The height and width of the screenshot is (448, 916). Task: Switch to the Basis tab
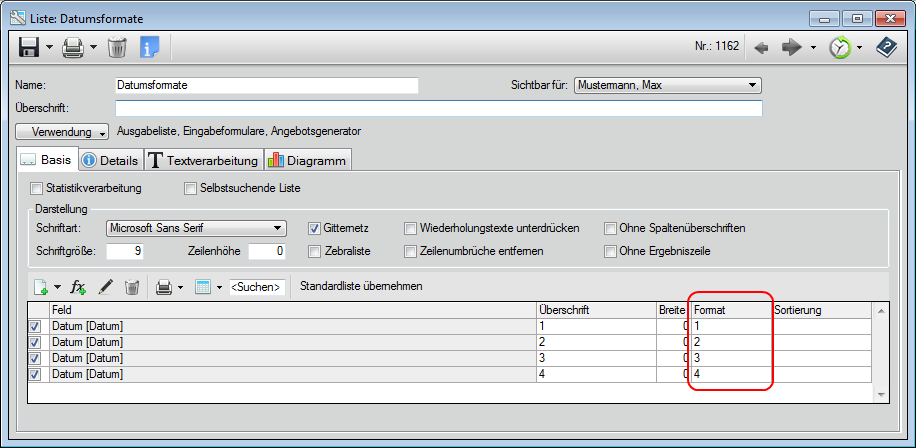pyautogui.click(x=46, y=160)
